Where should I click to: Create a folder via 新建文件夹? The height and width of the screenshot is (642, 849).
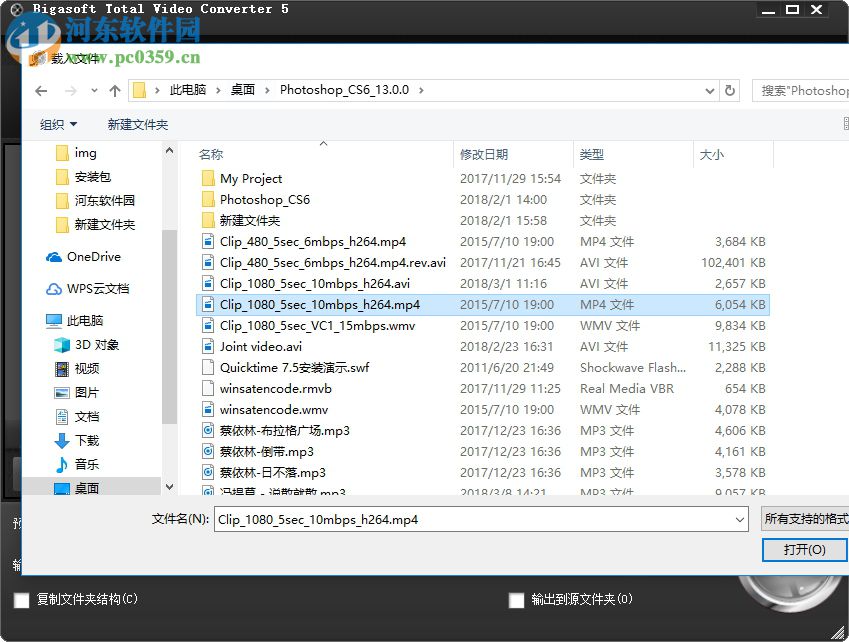pos(140,124)
